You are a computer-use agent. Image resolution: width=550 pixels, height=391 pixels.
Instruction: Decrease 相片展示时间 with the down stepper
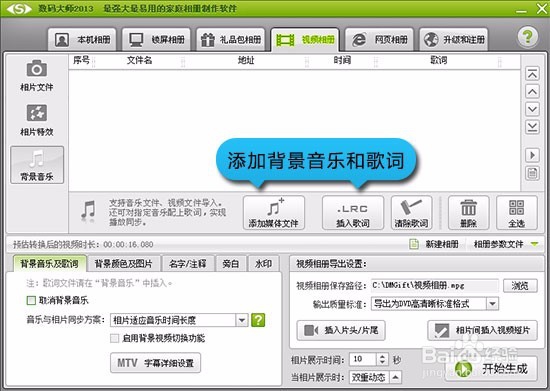click(x=382, y=362)
